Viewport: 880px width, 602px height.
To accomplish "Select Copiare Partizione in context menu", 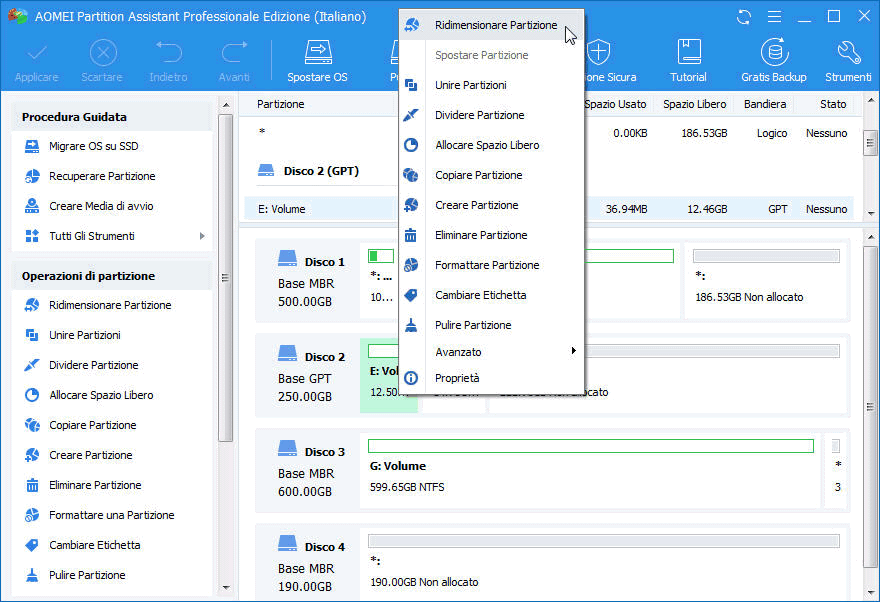I will coord(491,175).
